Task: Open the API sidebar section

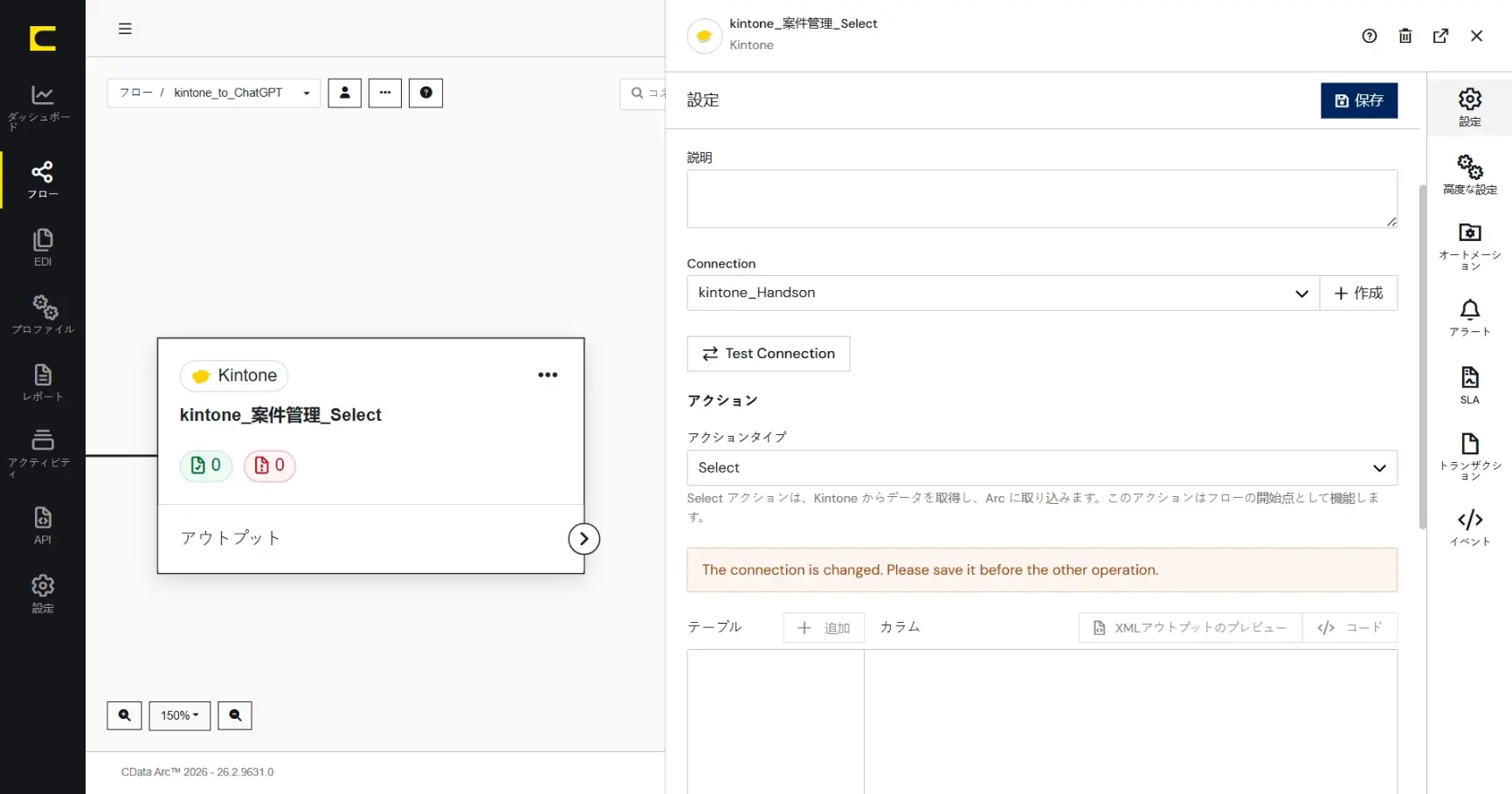Action: [x=42, y=525]
